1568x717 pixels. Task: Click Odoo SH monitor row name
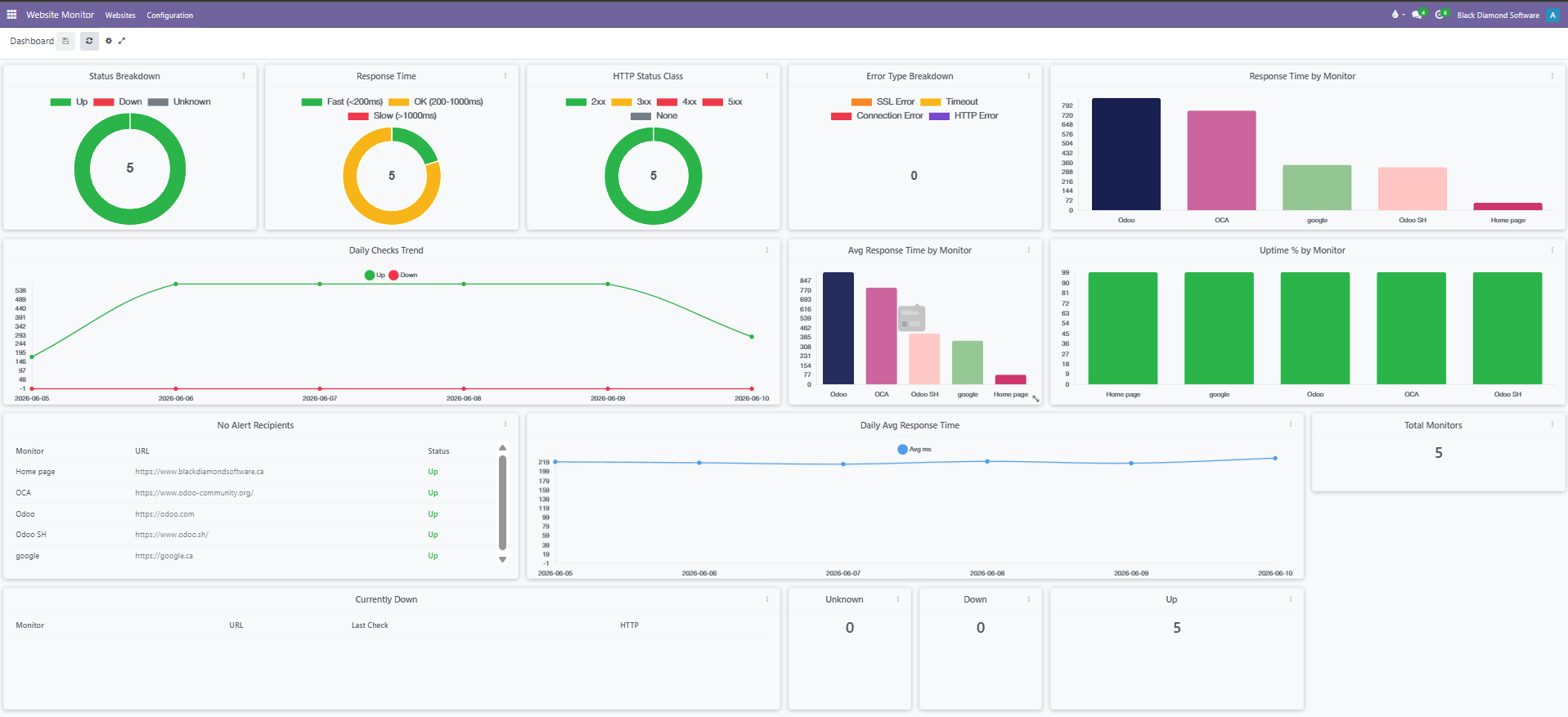(31, 535)
